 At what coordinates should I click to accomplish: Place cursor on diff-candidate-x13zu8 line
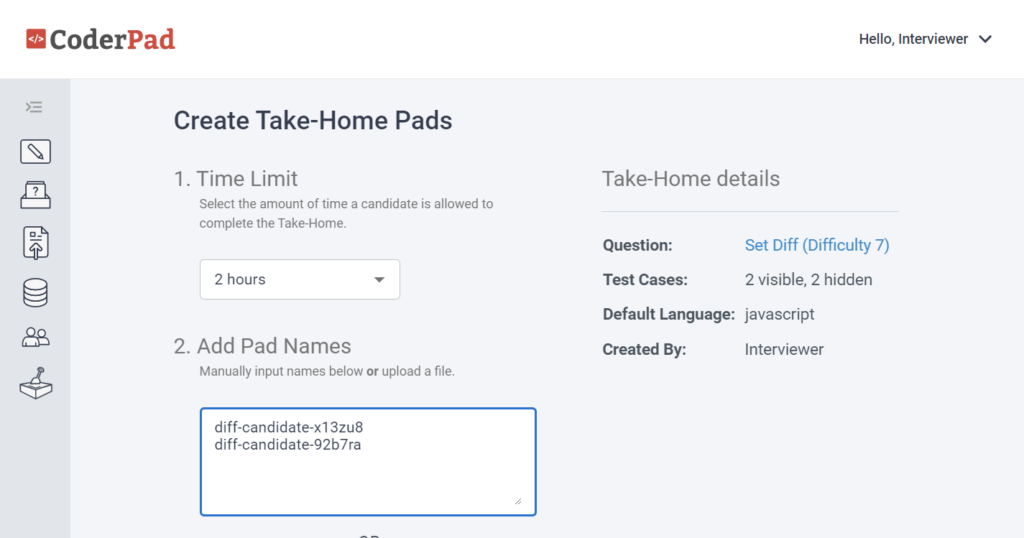289,427
